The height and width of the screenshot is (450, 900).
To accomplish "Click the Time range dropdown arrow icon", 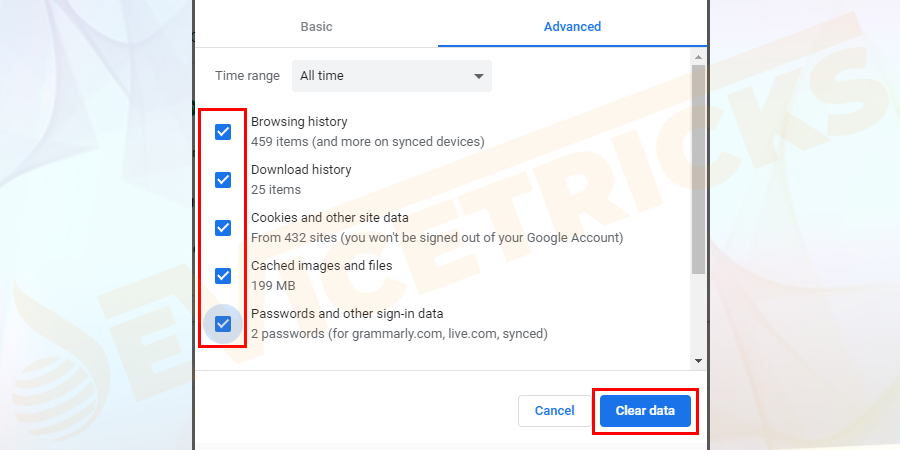I will (478, 76).
